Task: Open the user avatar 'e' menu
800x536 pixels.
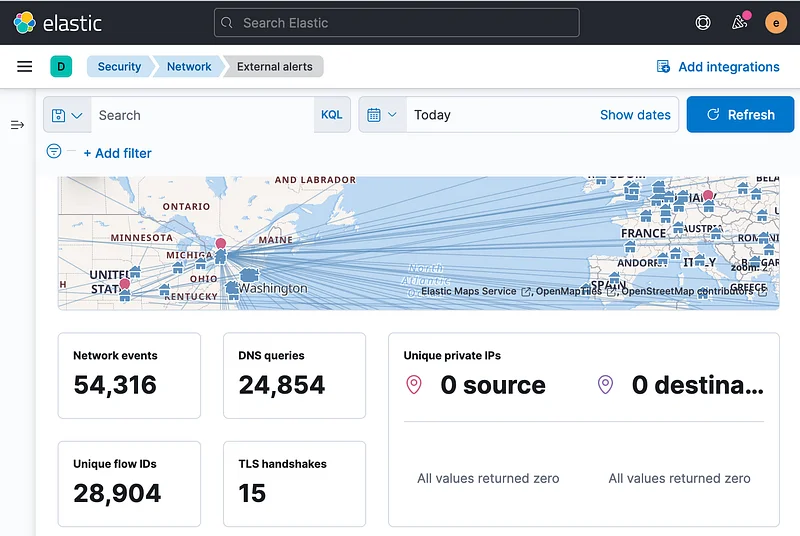Action: tap(776, 23)
